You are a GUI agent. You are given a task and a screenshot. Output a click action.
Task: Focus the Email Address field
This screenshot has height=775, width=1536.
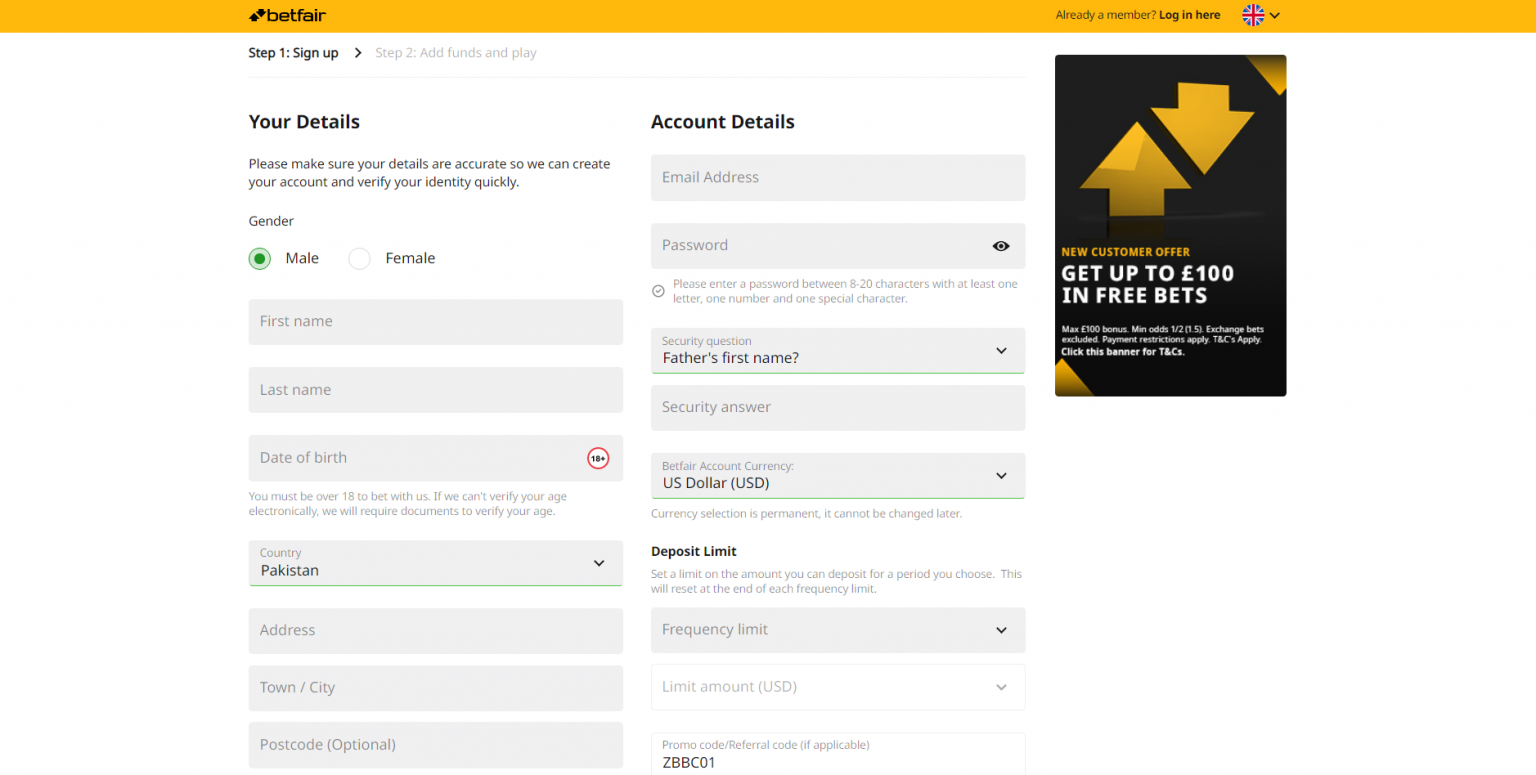(838, 178)
